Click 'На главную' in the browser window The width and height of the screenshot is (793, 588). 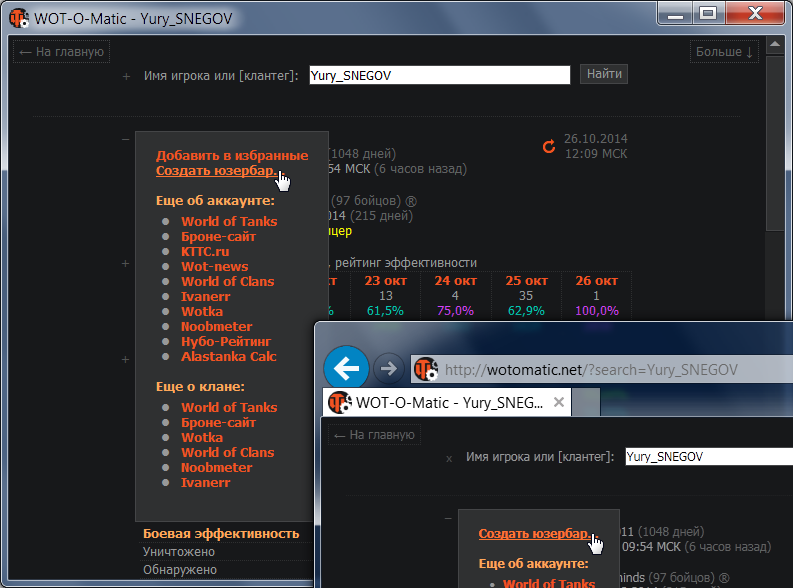coord(374,435)
